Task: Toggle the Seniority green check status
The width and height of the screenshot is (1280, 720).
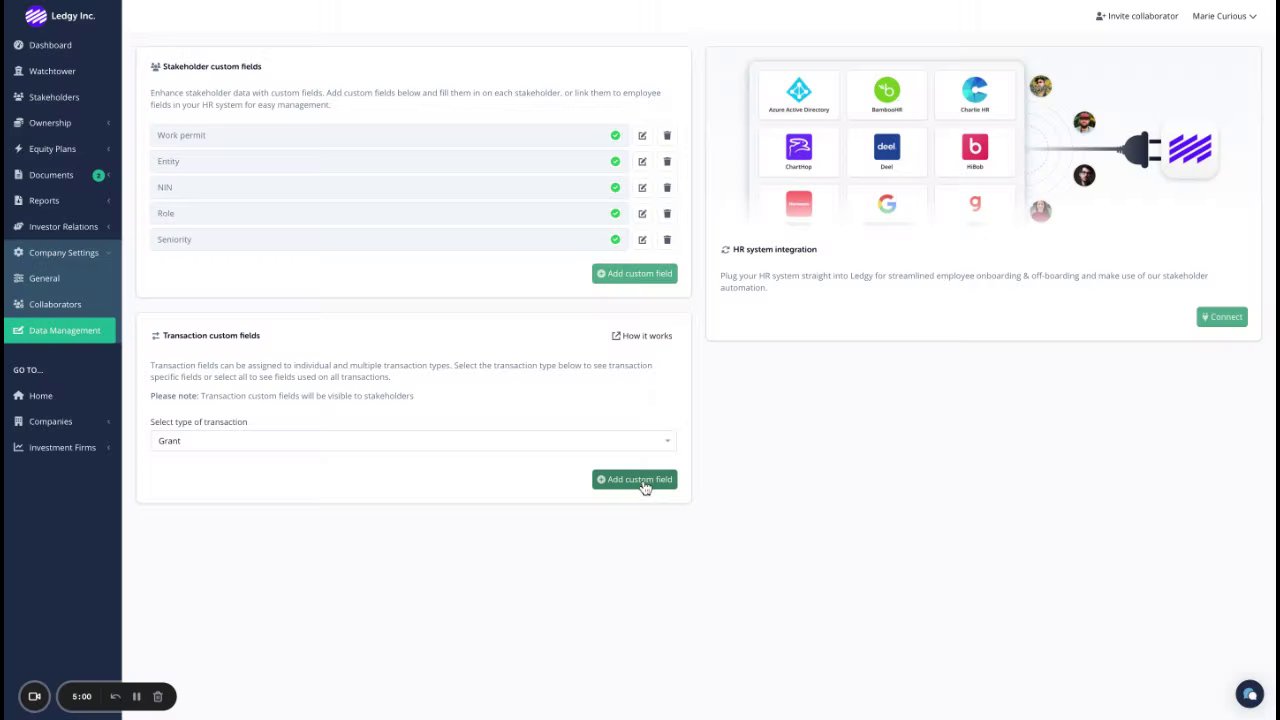Action: (x=615, y=240)
